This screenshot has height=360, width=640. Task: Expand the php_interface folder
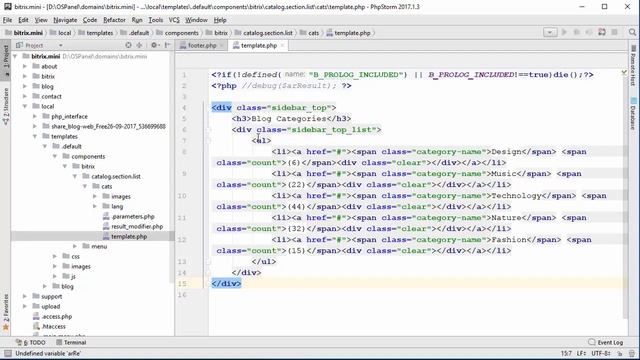click(x=35, y=116)
